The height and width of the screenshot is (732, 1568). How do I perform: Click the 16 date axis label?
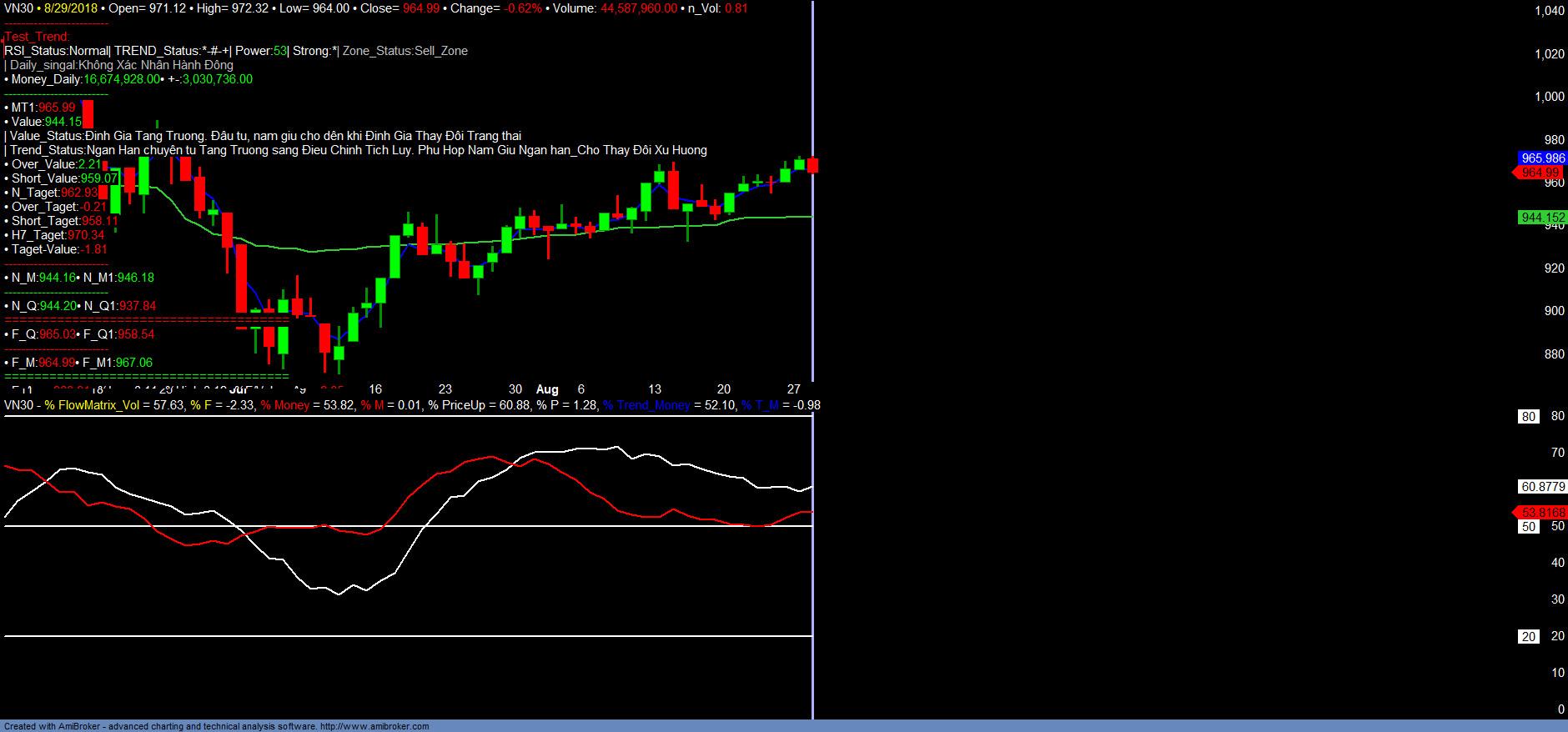[375, 389]
